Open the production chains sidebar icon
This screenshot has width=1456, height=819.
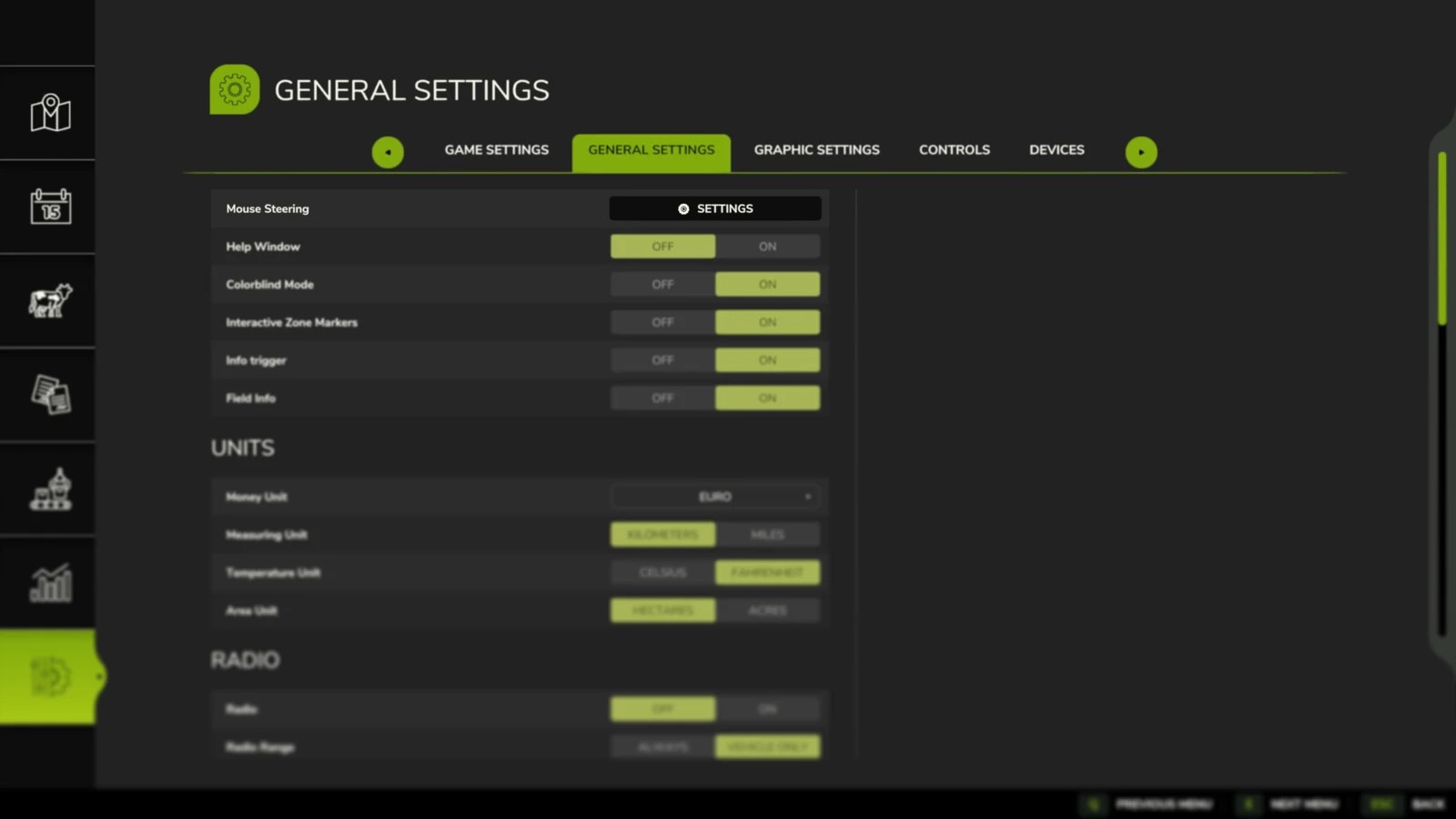(x=48, y=489)
